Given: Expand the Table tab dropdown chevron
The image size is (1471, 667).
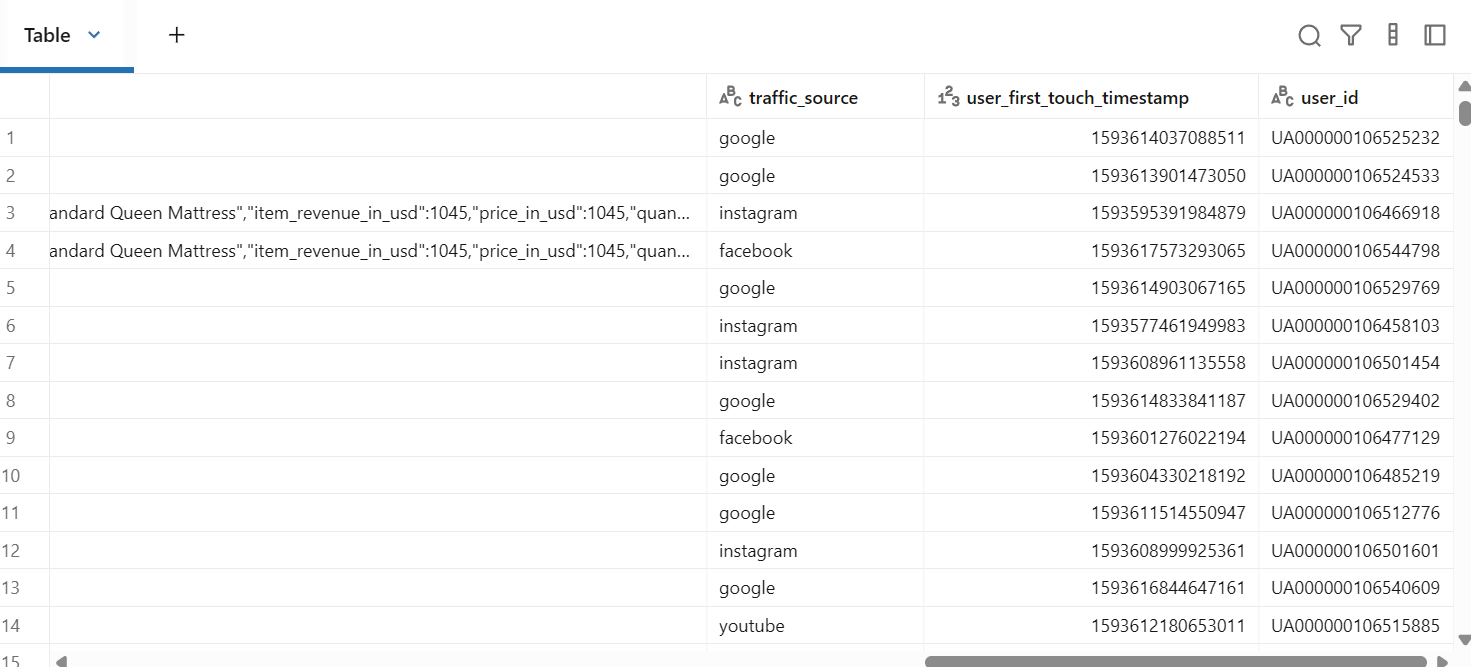Looking at the screenshot, I should tap(94, 35).
